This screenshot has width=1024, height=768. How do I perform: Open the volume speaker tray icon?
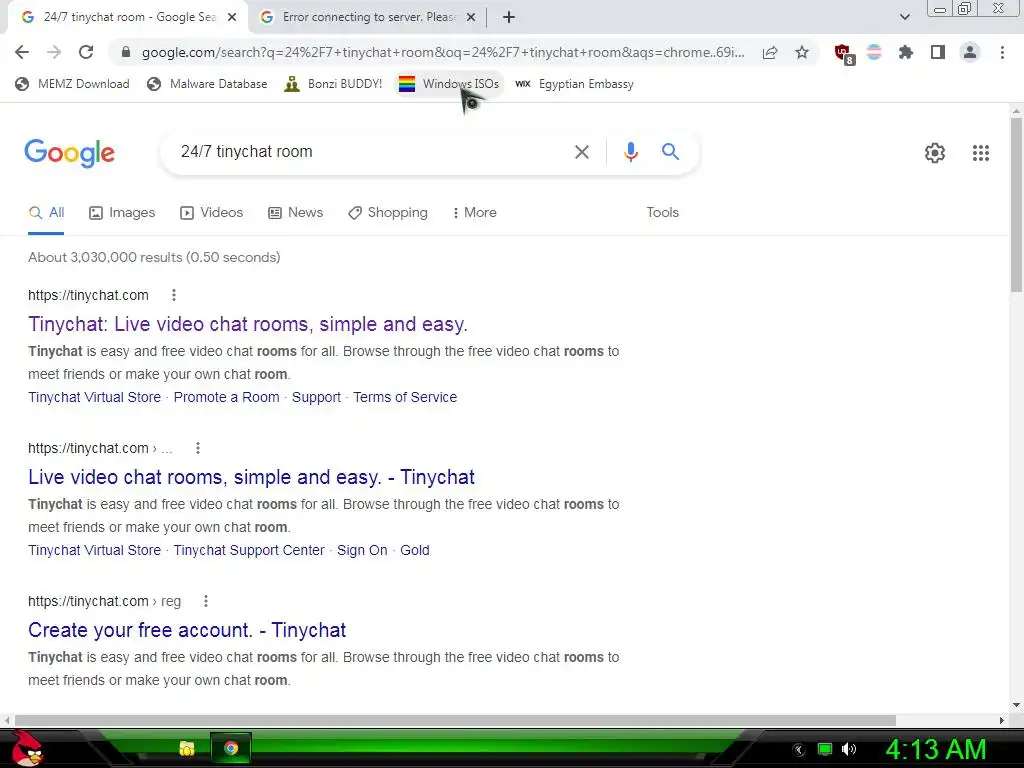[x=849, y=749]
